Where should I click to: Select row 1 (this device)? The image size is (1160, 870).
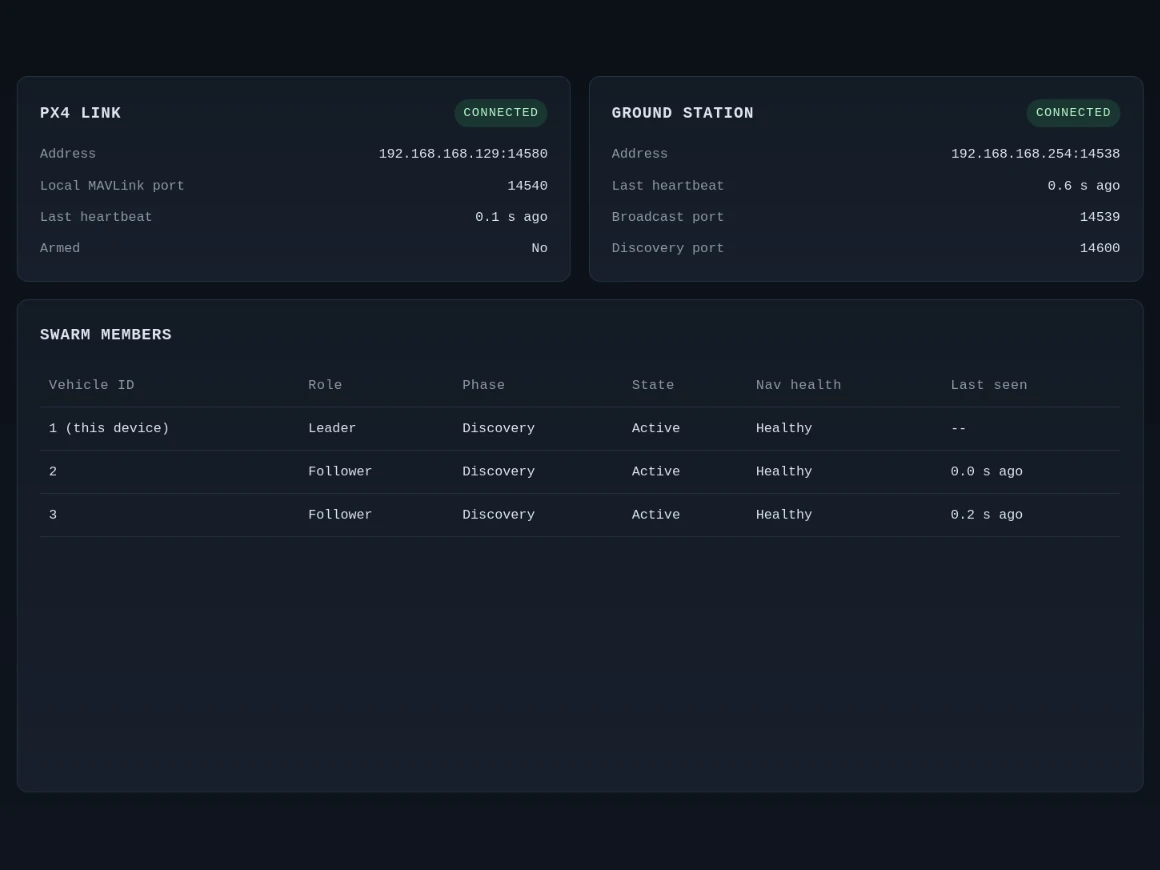tap(580, 428)
